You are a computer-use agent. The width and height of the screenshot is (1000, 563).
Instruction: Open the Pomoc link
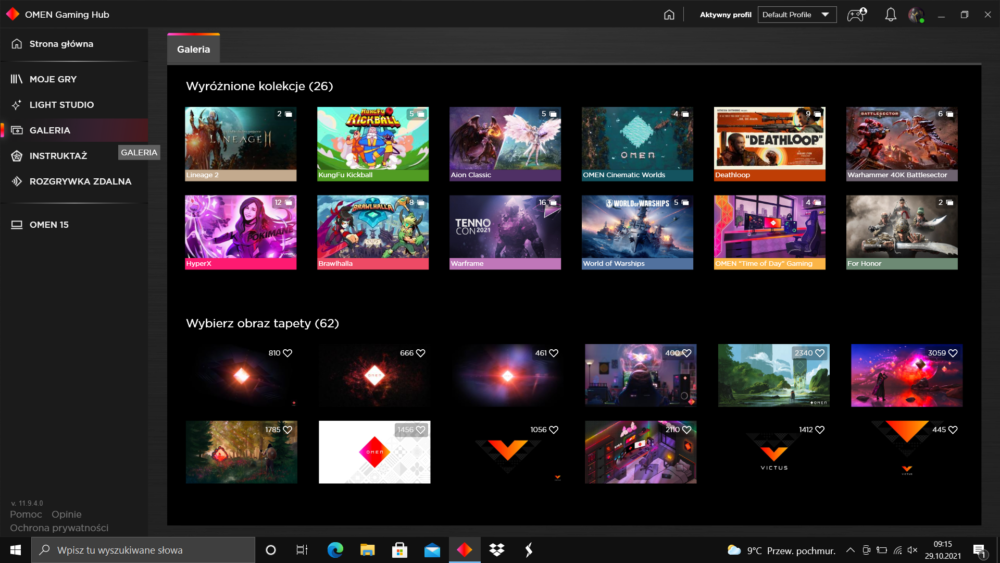[26, 514]
